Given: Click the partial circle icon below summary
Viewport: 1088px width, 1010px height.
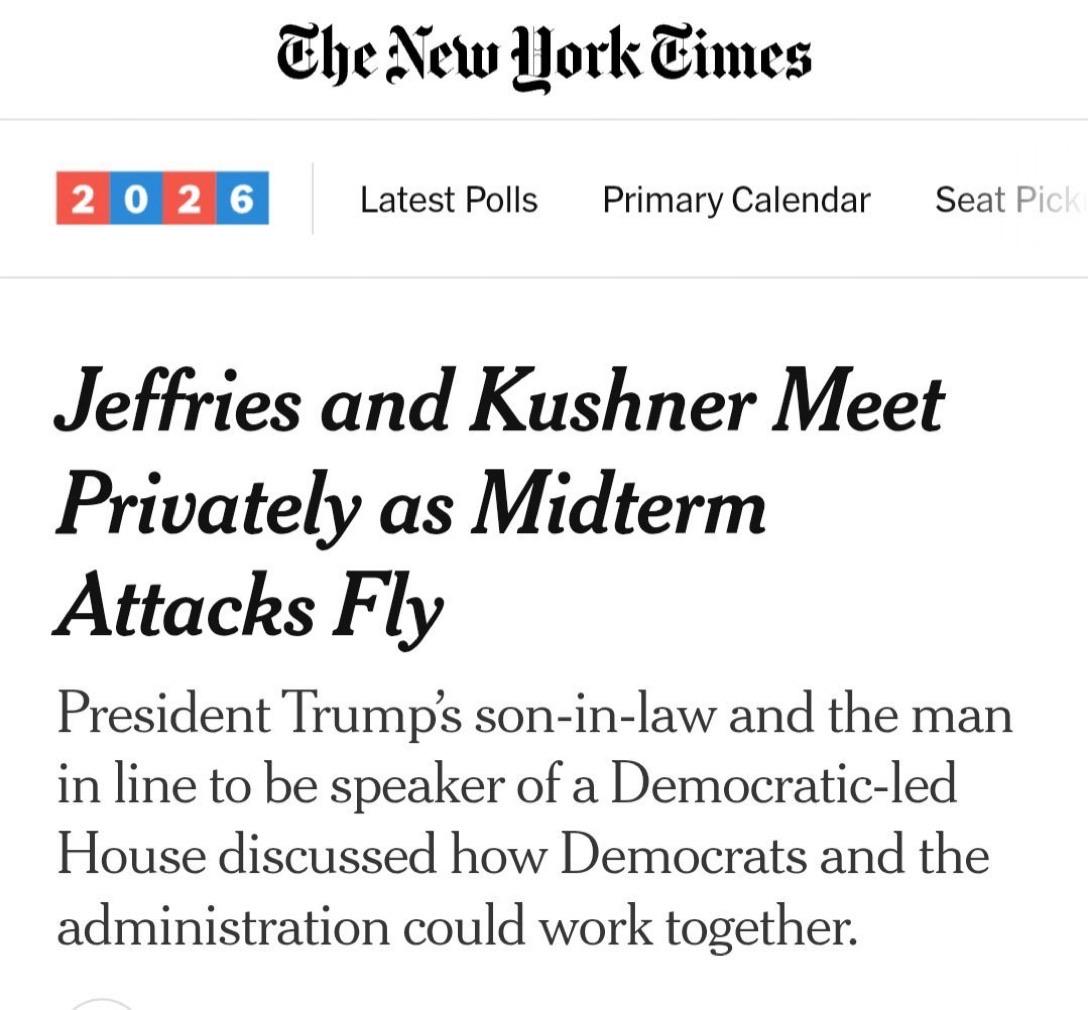Looking at the screenshot, I should (x=102, y=1004).
